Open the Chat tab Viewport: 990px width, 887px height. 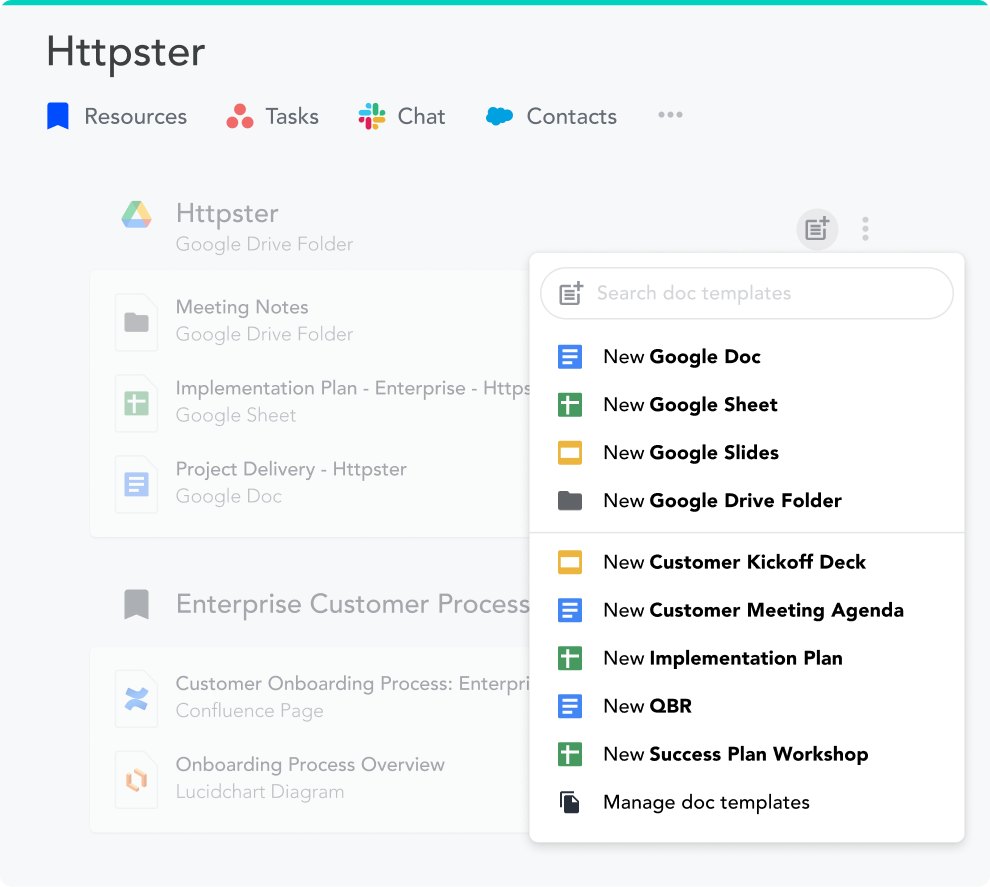tap(402, 116)
